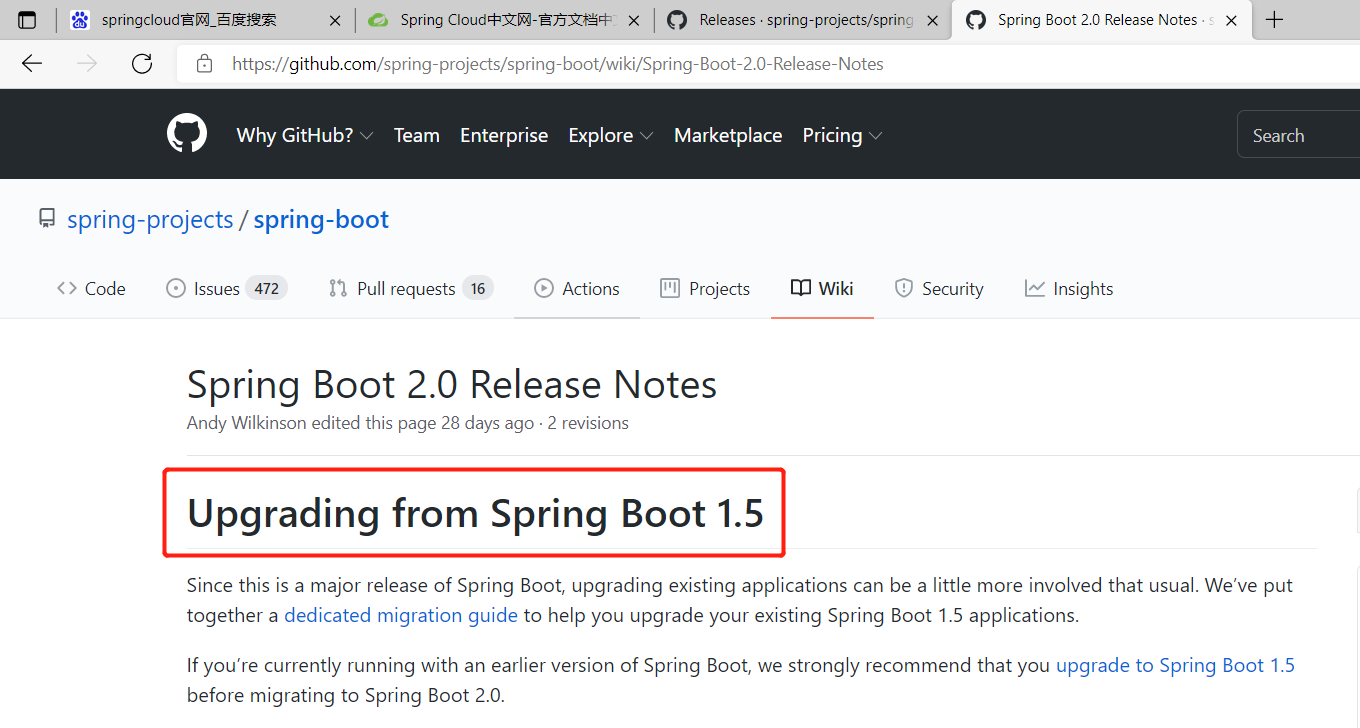The height and width of the screenshot is (728, 1360).
Task: Open the Code tab
Action: point(91,288)
